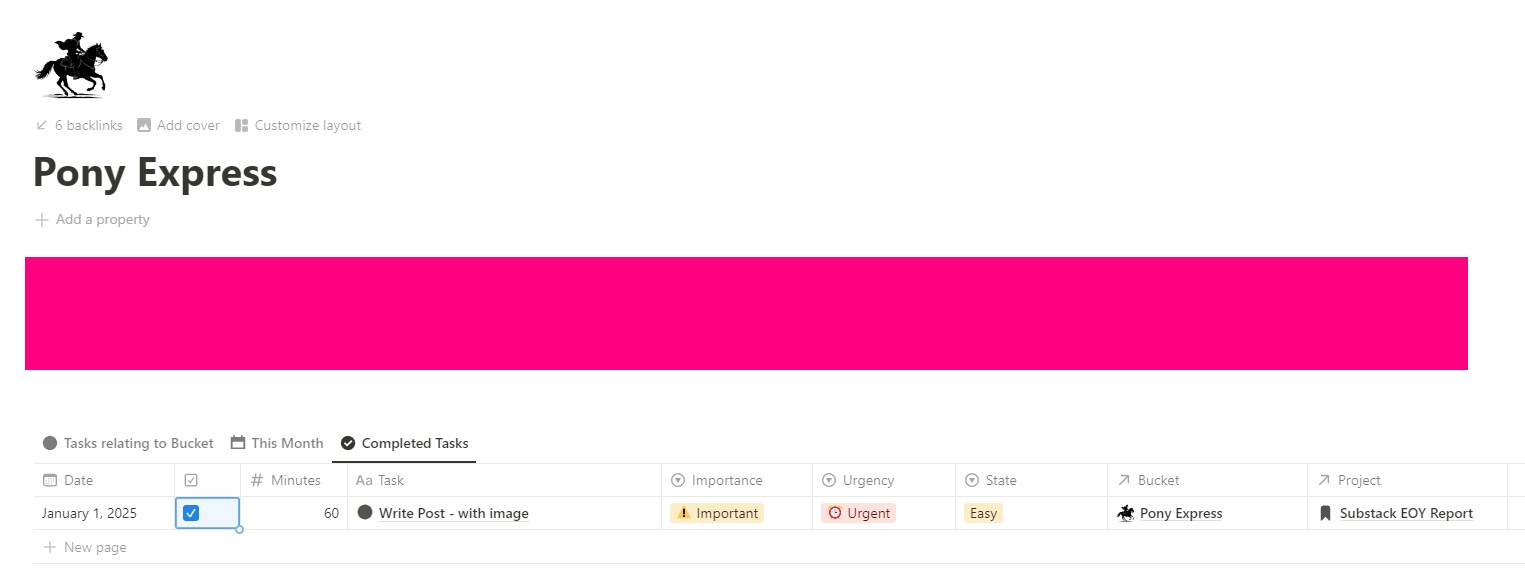Click the pink banner block
This screenshot has width=1525, height=568.
click(x=746, y=313)
